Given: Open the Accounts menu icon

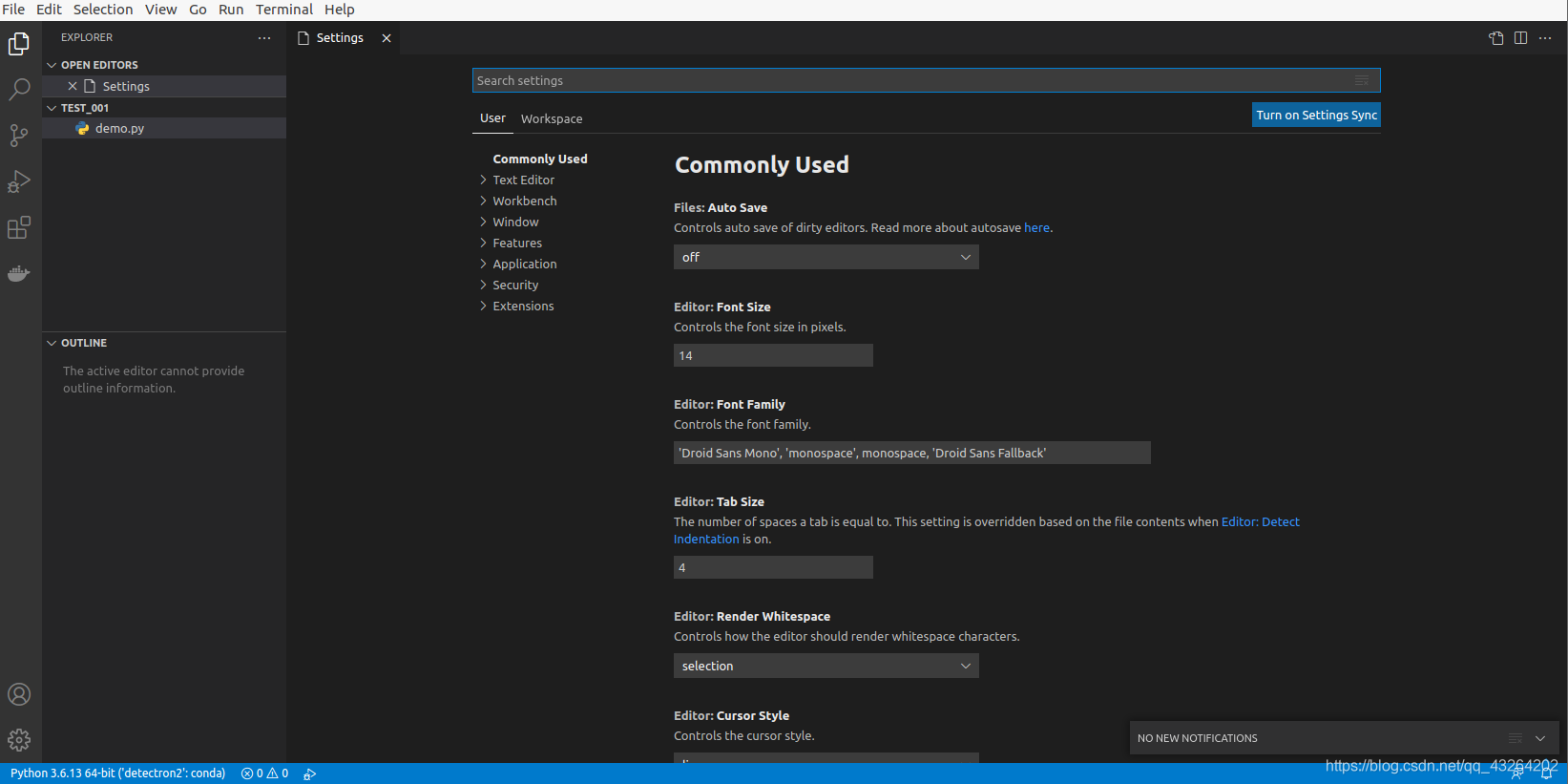Looking at the screenshot, I should (x=19, y=694).
